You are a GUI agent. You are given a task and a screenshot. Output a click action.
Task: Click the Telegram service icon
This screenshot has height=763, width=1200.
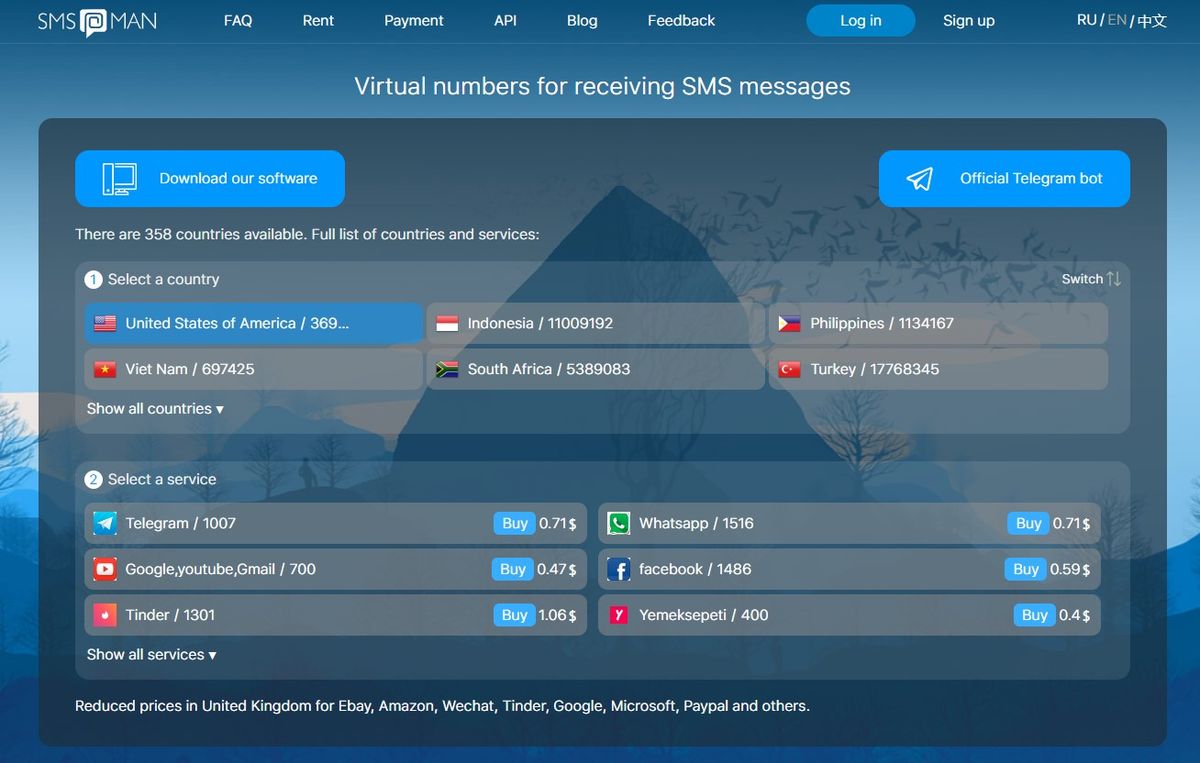pyautogui.click(x=104, y=523)
